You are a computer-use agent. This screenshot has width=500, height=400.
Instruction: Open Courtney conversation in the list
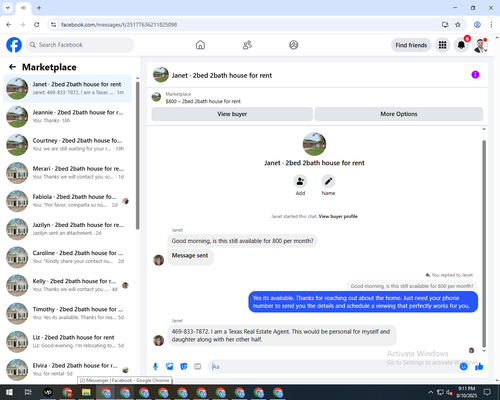coord(67,145)
